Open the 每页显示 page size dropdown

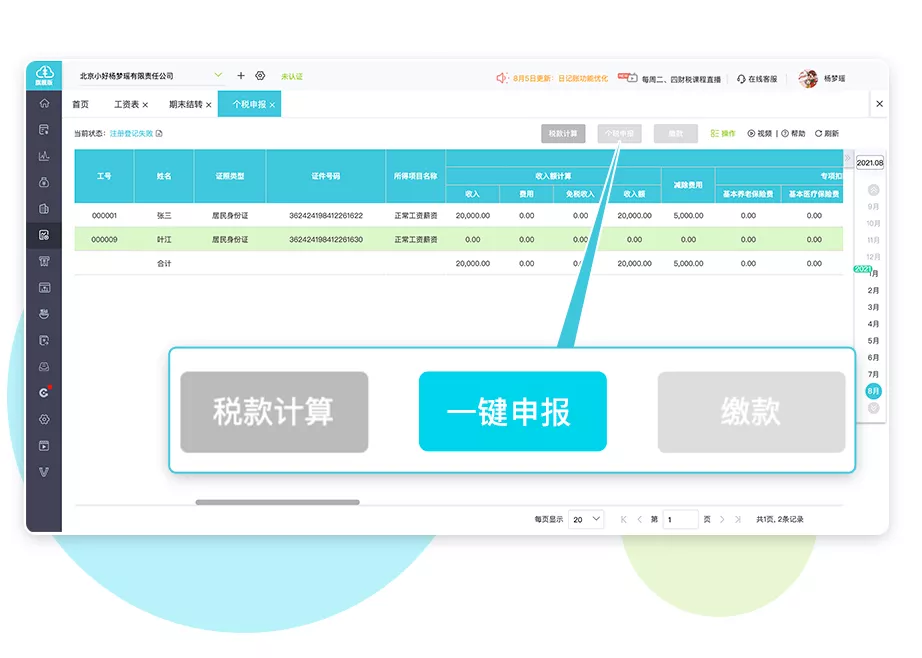click(586, 519)
